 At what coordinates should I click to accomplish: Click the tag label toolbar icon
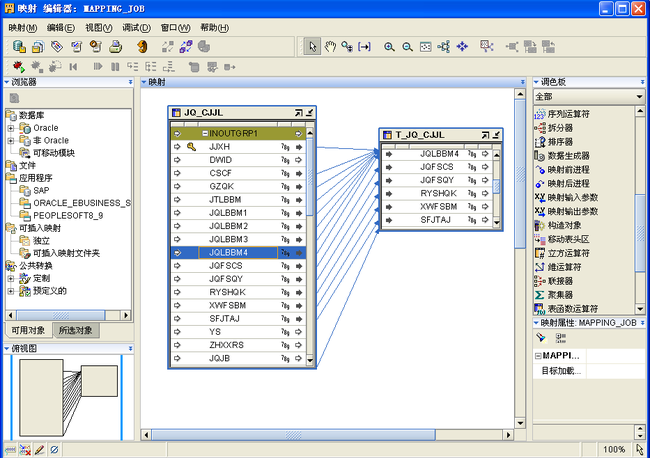[57, 46]
